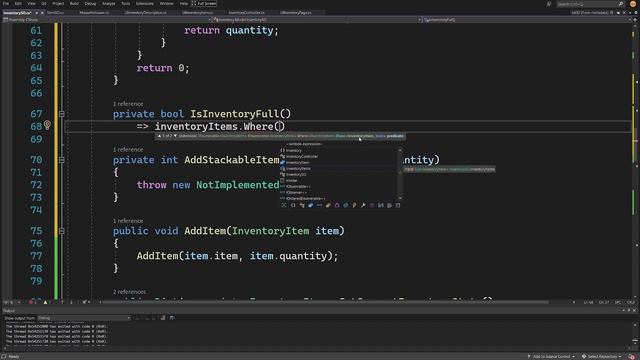Toggle the properties wrench filter in IntelliSense bar
The image size is (640, 360).
363,205
